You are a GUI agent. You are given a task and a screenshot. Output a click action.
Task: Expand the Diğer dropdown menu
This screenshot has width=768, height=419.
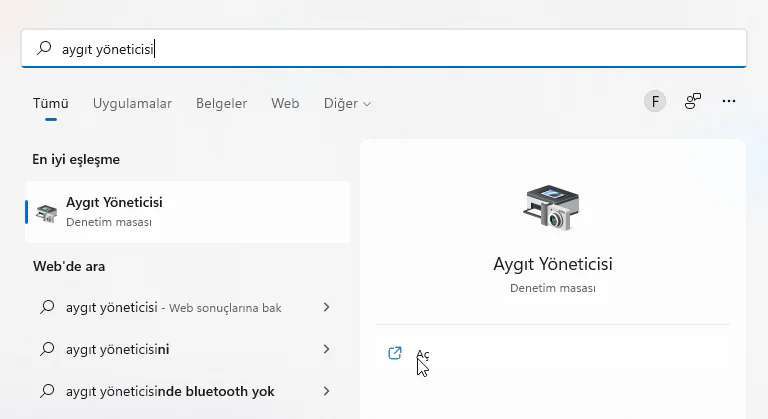click(347, 103)
